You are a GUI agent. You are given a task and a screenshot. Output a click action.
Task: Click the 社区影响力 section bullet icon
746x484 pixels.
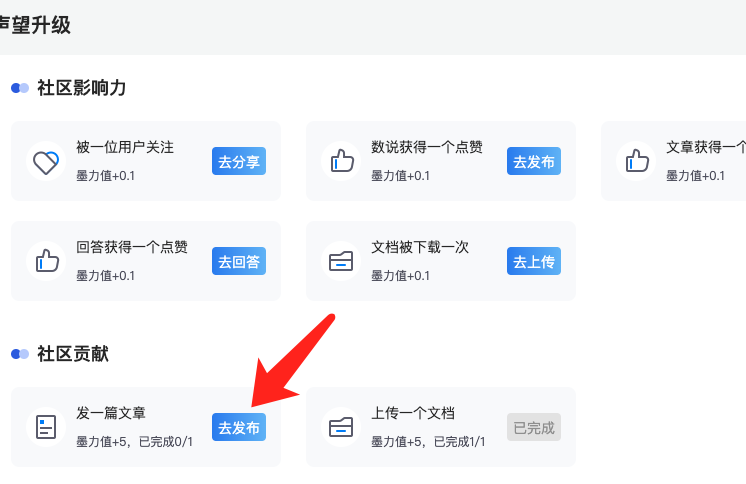[x=20, y=88]
